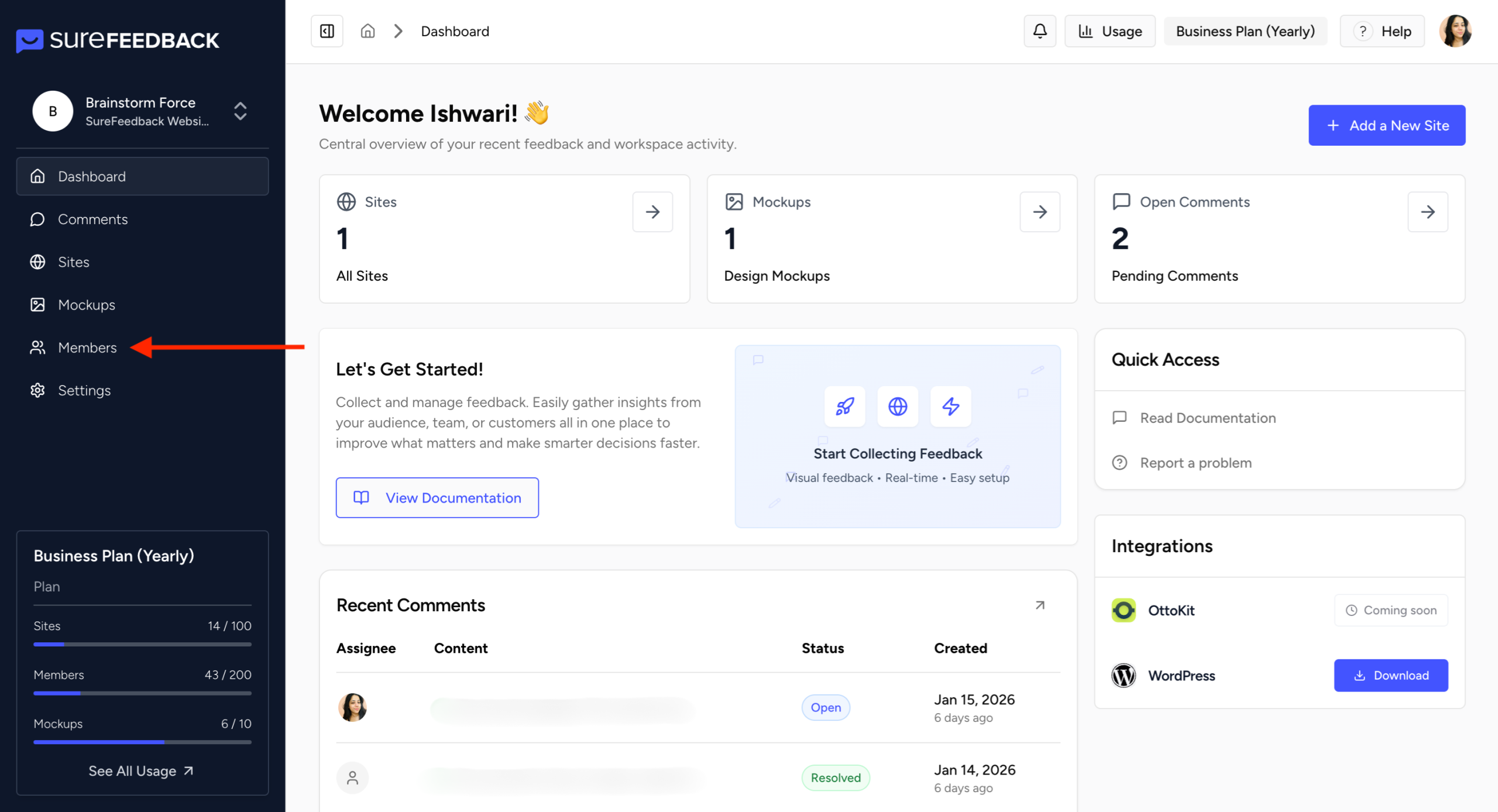Download the WordPress integration
The image size is (1498, 812).
pos(1390,676)
